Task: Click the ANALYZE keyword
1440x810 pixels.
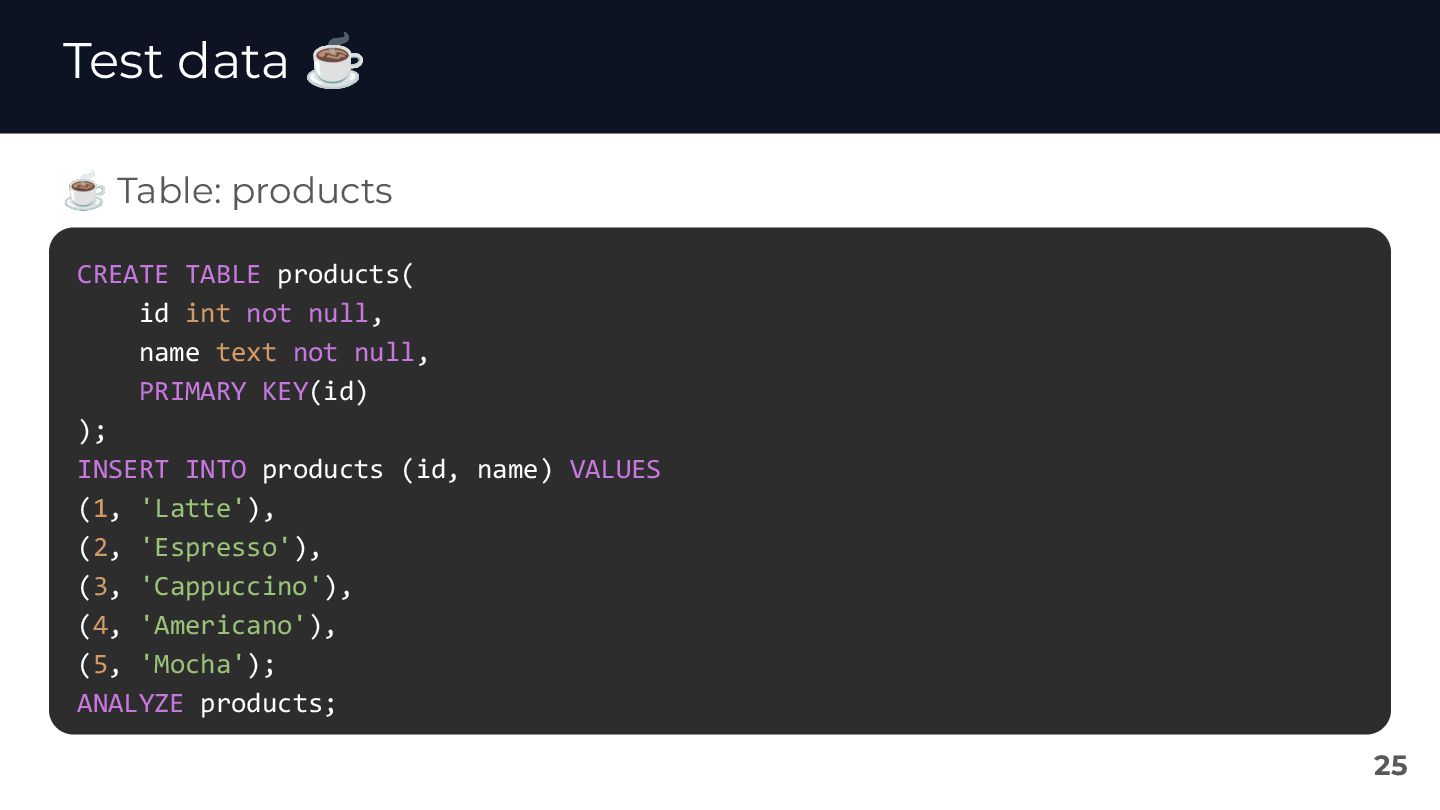Action: (x=130, y=703)
